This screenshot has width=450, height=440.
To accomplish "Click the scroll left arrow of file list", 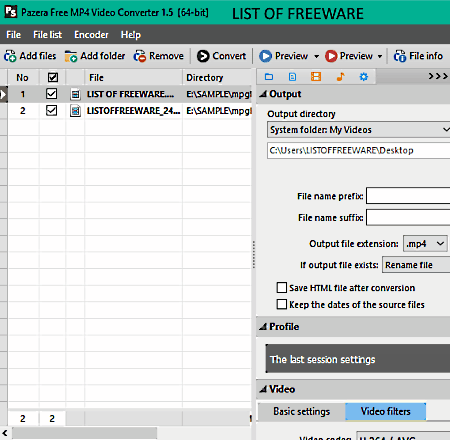I will [x=5, y=433].
